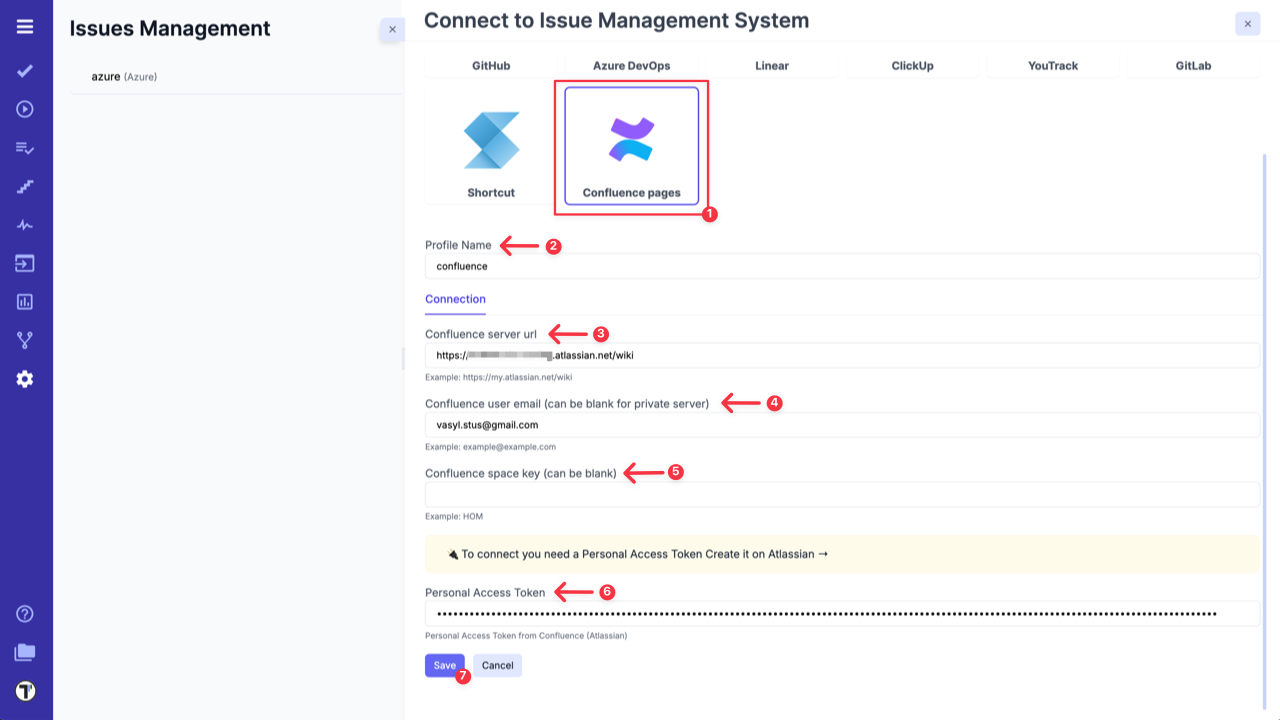Image resolution: width=1280 pixels, height=720 pixels.
Task: View activity via the pulse icon
Action: 25,224
